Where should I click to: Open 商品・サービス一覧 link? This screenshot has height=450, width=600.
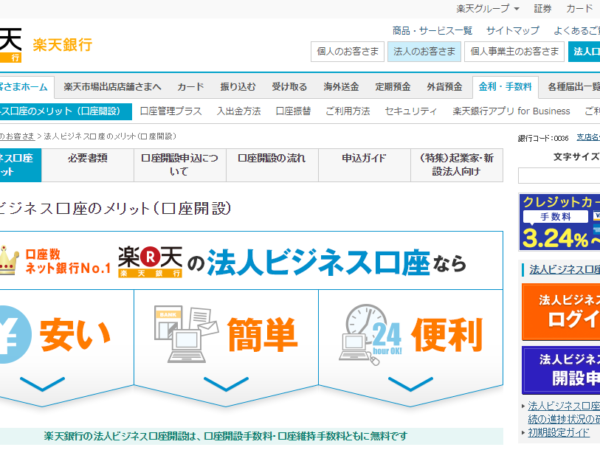(x=432, y=31)
